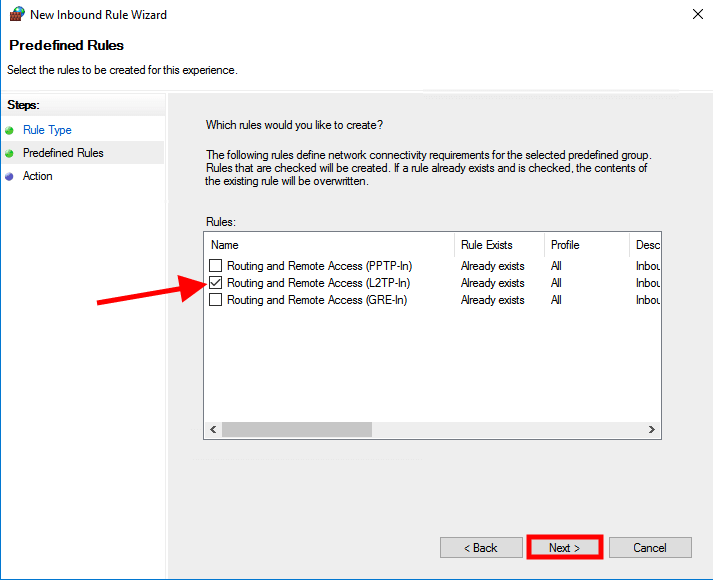This screenshot has height=580, width=713.
Task: Tick the GRE-In rule checkbox
Action: (x=216, y=300)
